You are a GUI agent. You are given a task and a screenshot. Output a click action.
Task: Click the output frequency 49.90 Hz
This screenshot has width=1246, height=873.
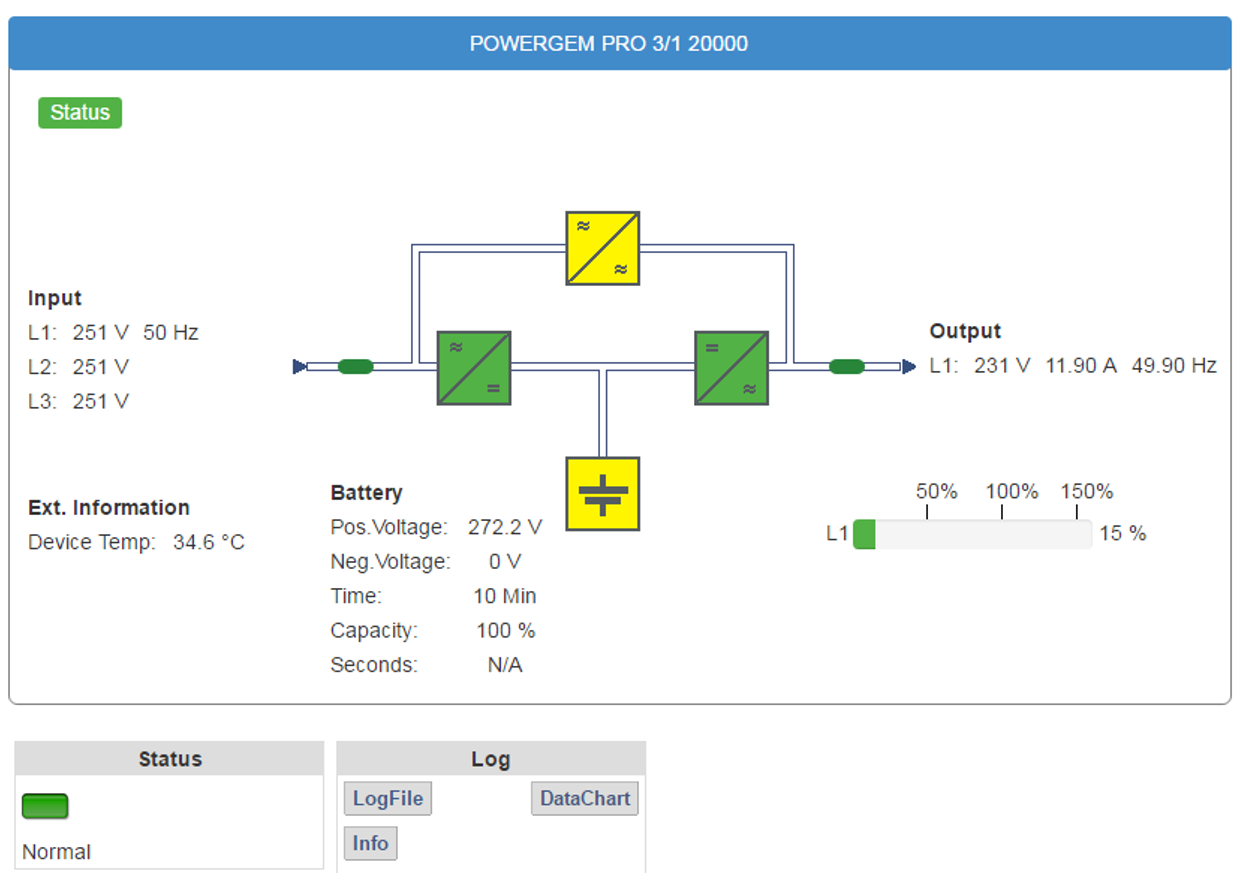tap(1174, 366)
